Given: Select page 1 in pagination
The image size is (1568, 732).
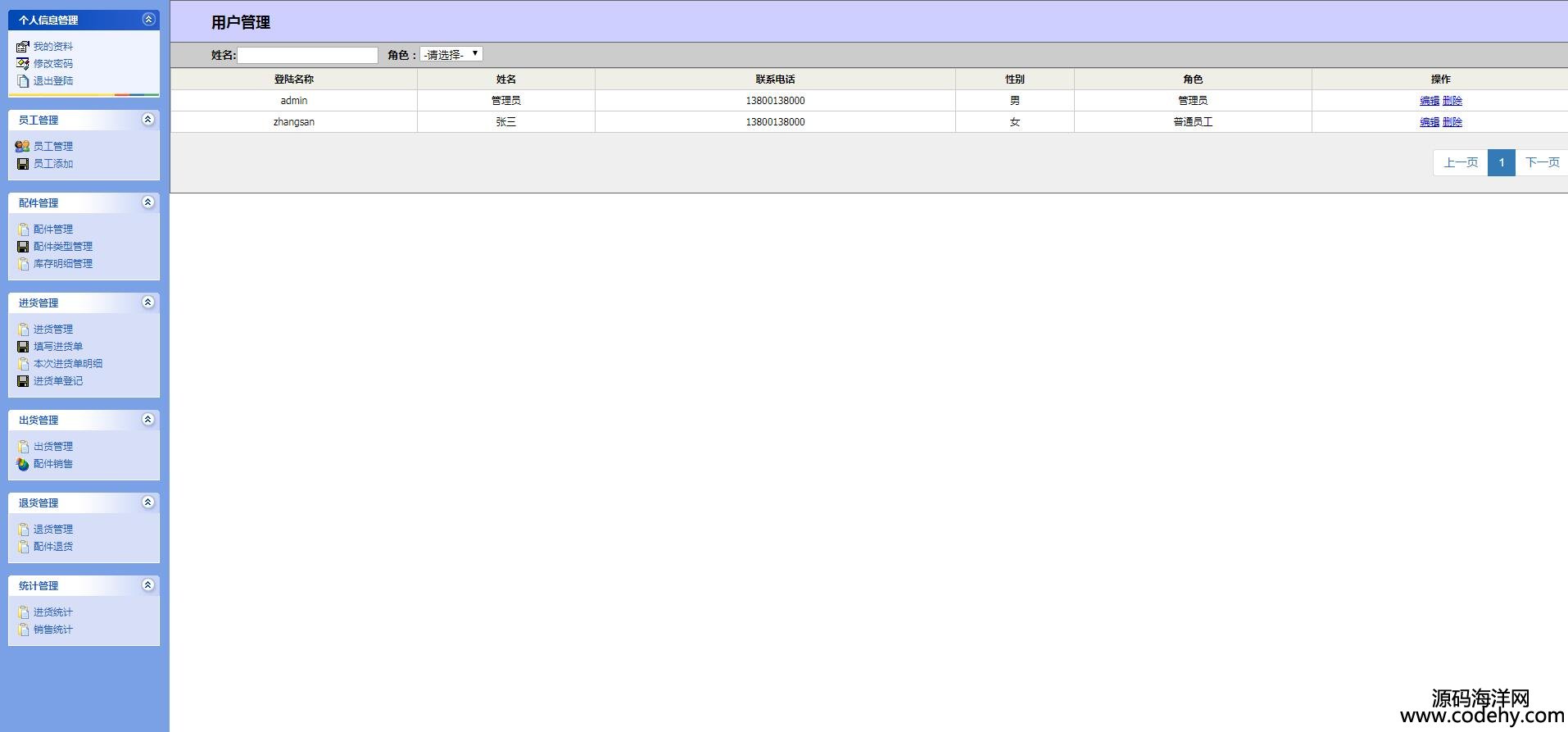Looking at the screenshot, I should click(x=1501, y=162).
